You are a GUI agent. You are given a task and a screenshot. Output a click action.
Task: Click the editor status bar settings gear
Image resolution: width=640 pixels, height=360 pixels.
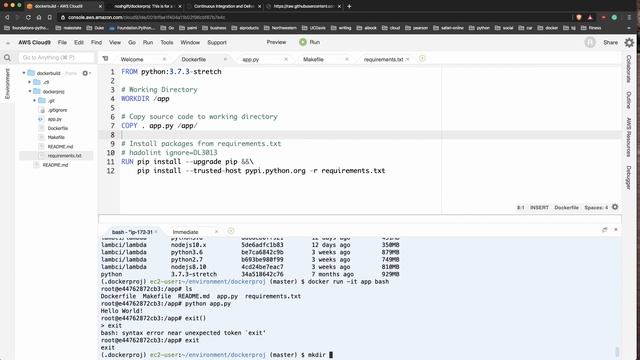click(x=615, y=207)
